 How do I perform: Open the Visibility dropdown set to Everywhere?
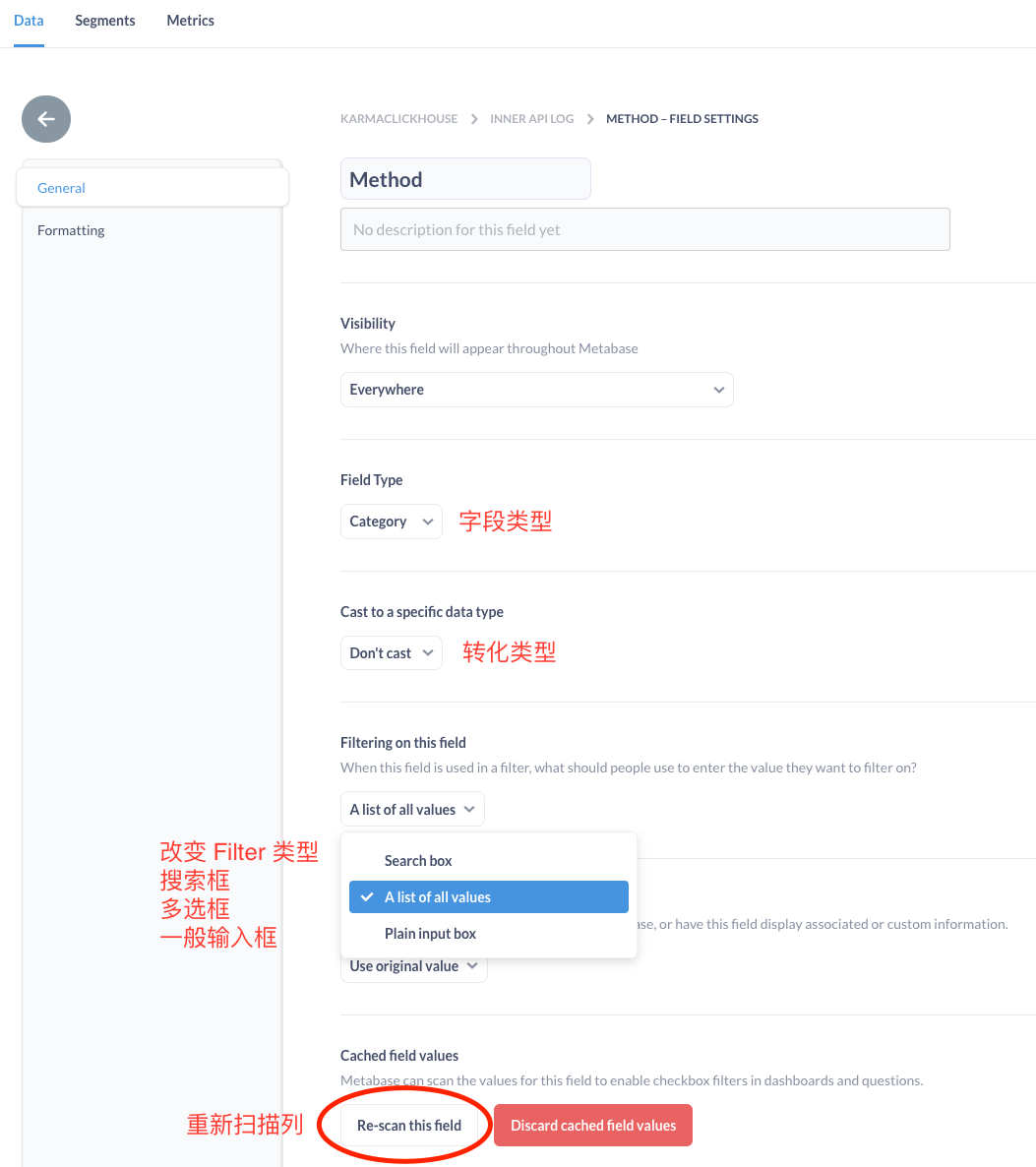click(x=536, y=390)
